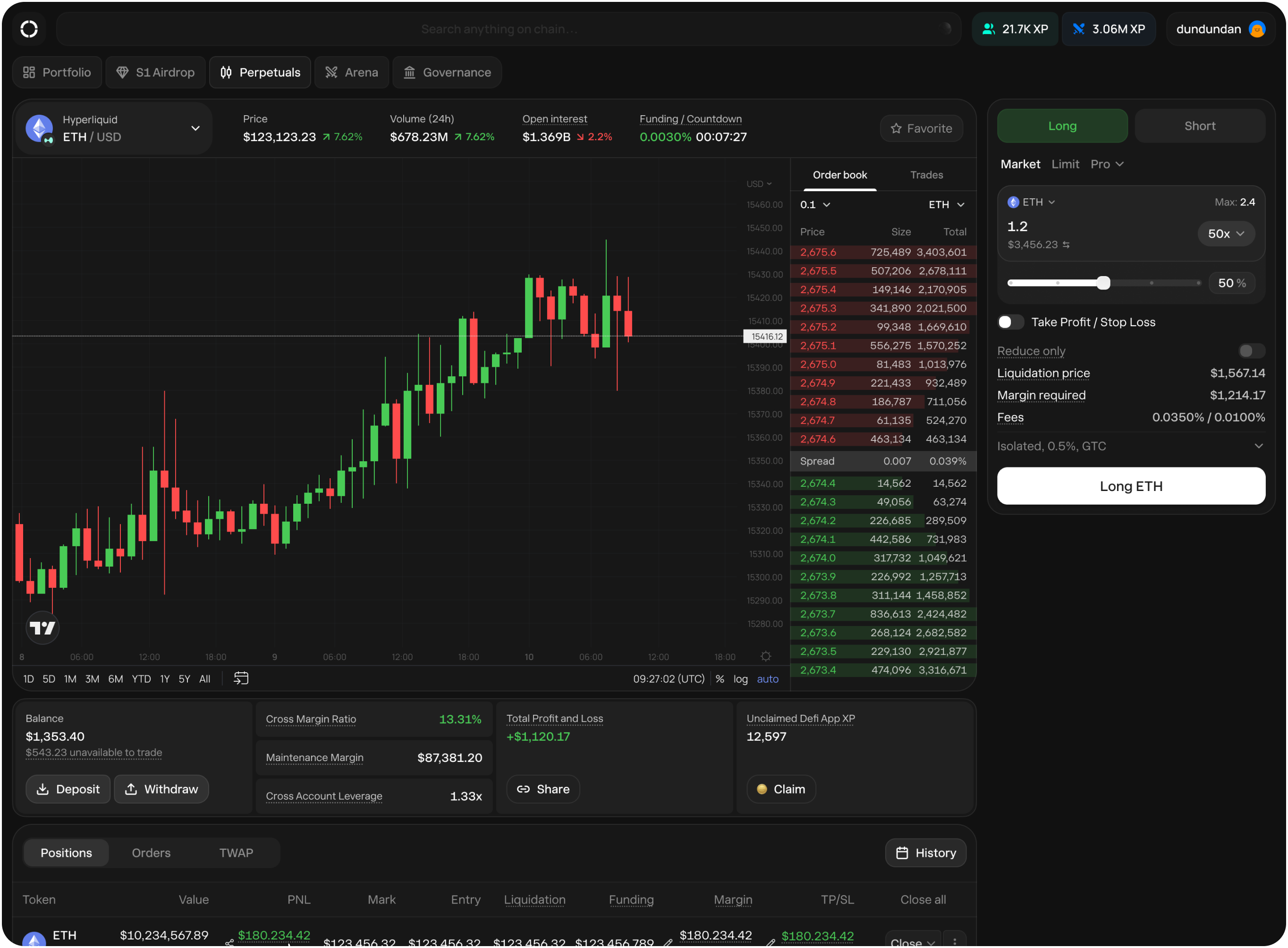The width and height of the screenshot is (1288, 948).
Task: Click the position size slider handle
Action: [x=1103, y=283]
